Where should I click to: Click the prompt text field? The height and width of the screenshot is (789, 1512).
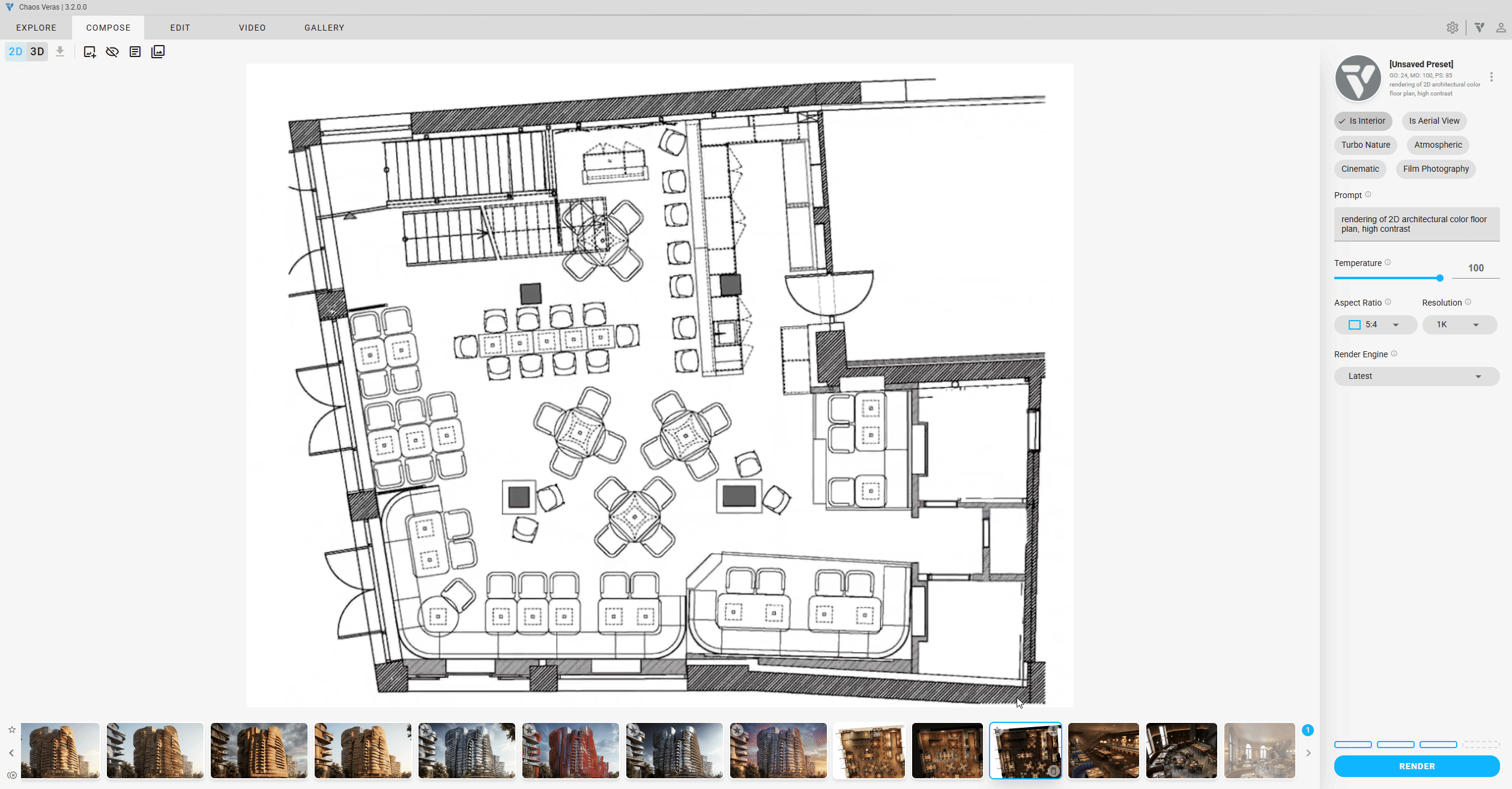click(1416, 224)
